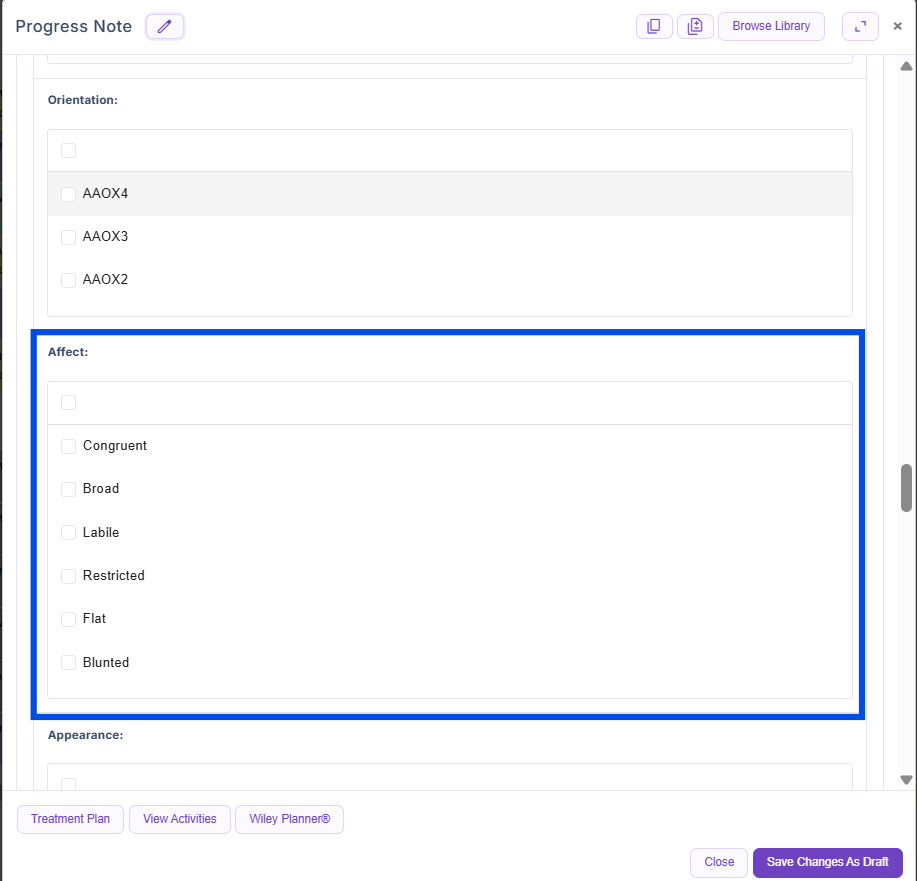Image resolution: width=917 pixels, height=881 pixels.
Task: Mark affect as Congruent
Action: 69,446
